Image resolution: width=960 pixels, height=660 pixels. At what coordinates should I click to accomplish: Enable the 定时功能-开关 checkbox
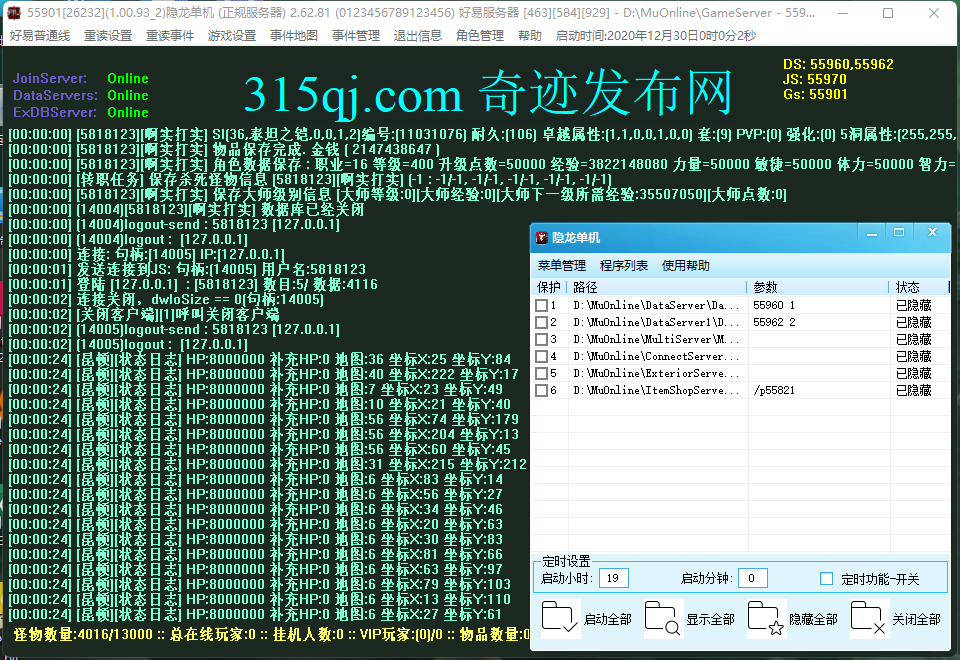826,578
